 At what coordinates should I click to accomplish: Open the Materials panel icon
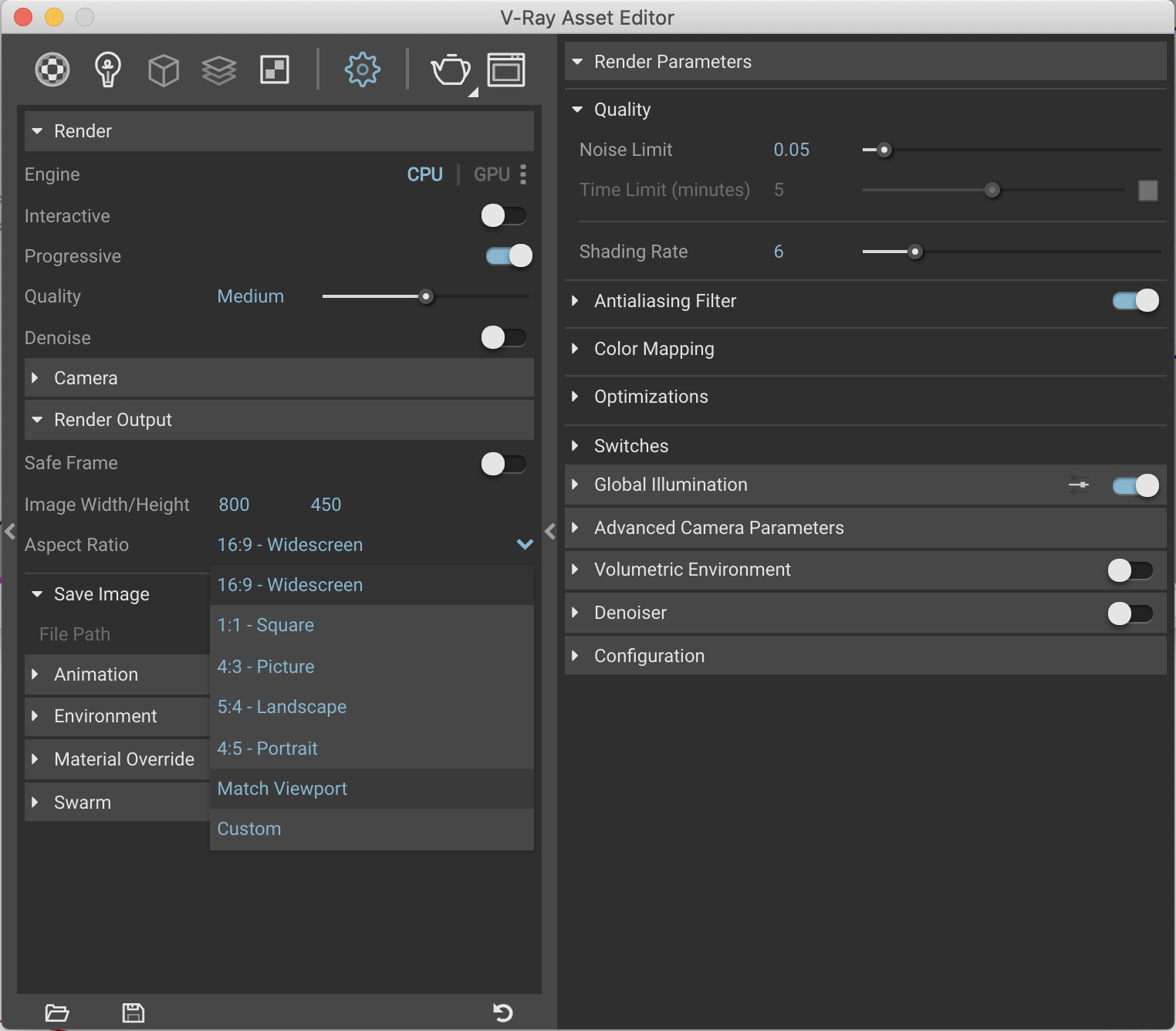[52, 70]
